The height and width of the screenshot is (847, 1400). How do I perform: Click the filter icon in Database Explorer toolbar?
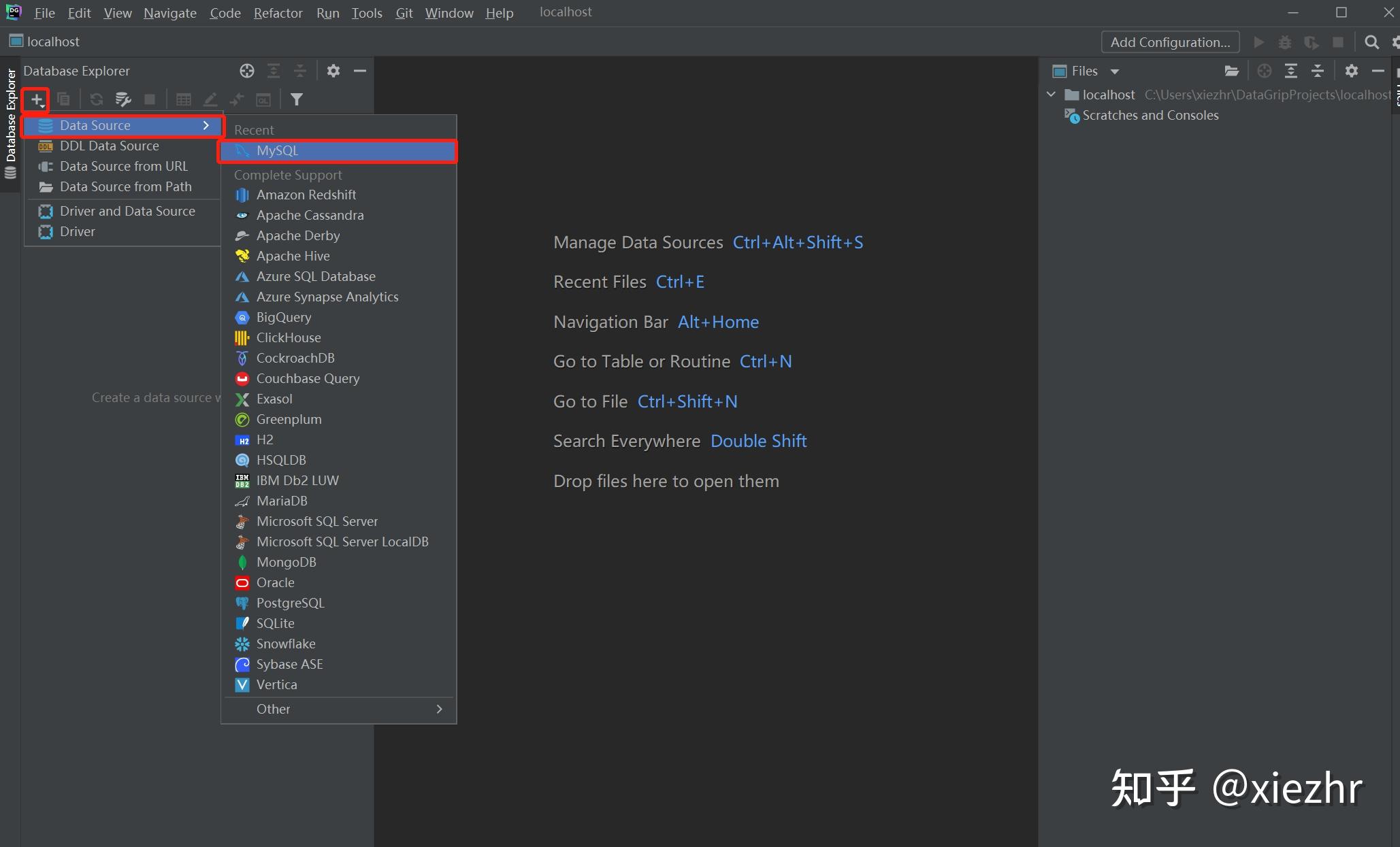click(297, 100)
